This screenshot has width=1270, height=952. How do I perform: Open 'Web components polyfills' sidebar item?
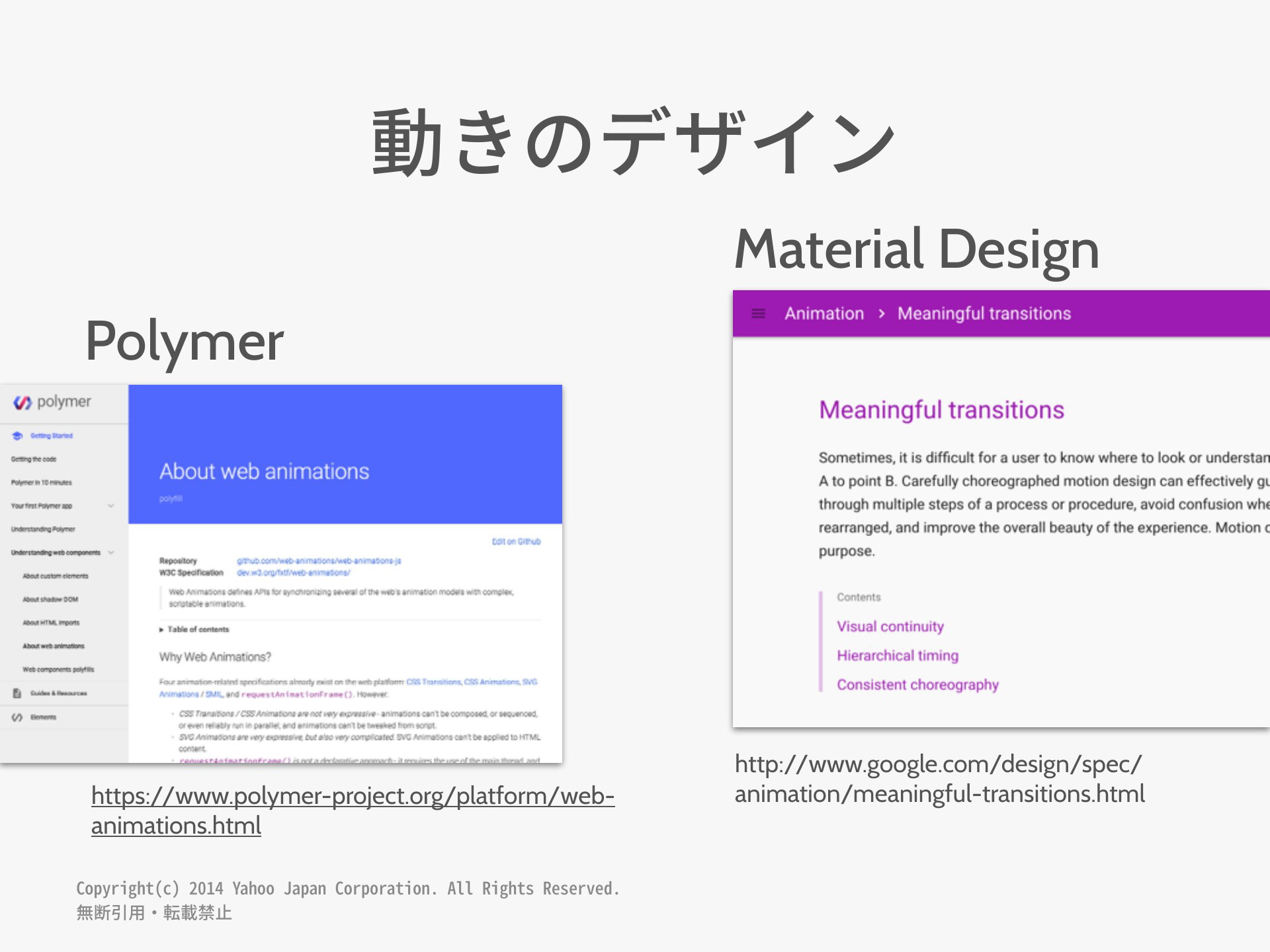click(x=58, y=670)
